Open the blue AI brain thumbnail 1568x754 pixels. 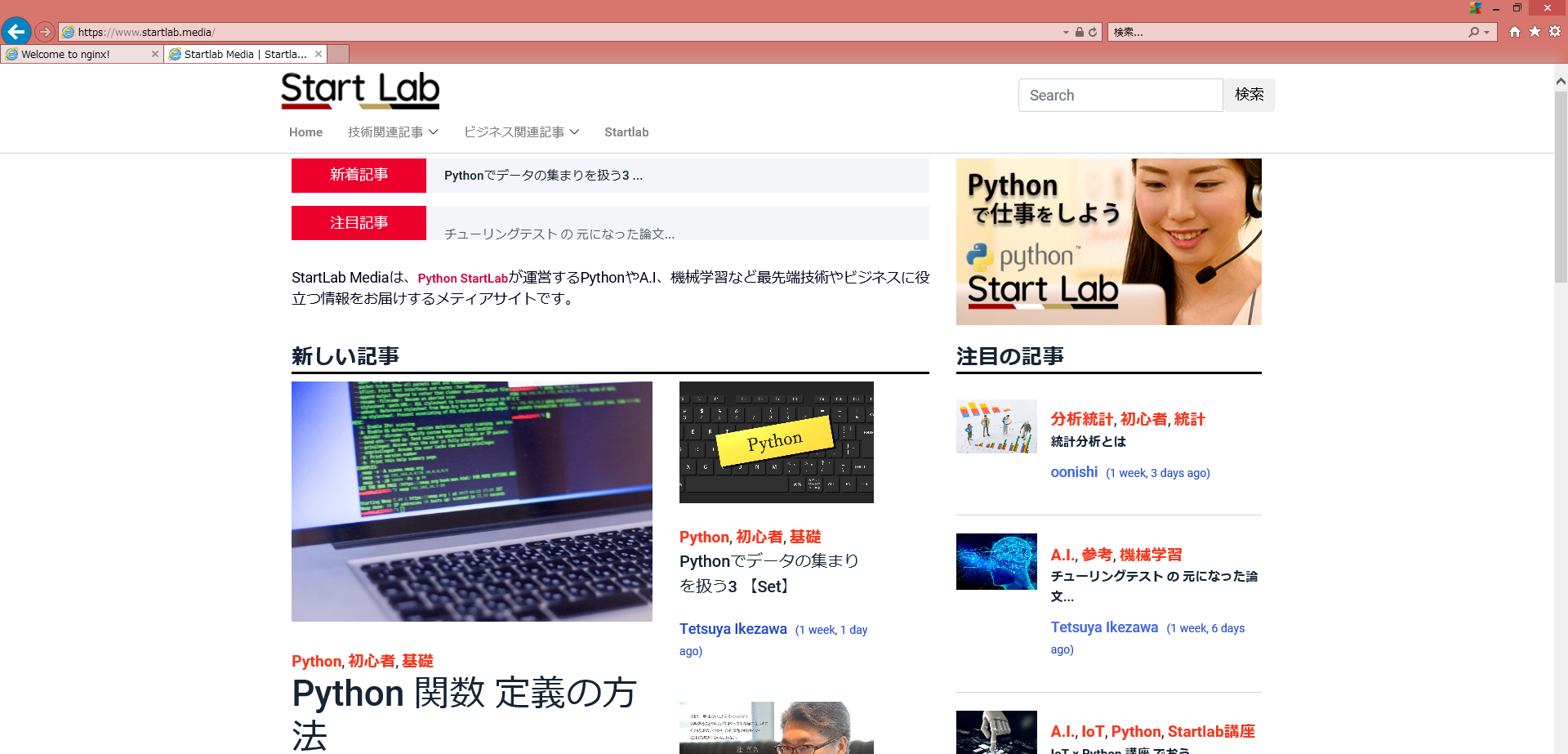coord(996,562)
